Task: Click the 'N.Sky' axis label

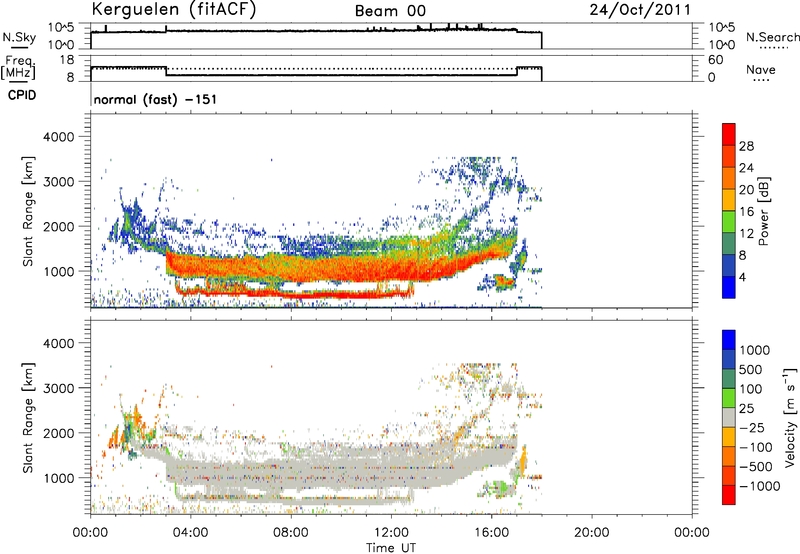Action: pos(19,37)
